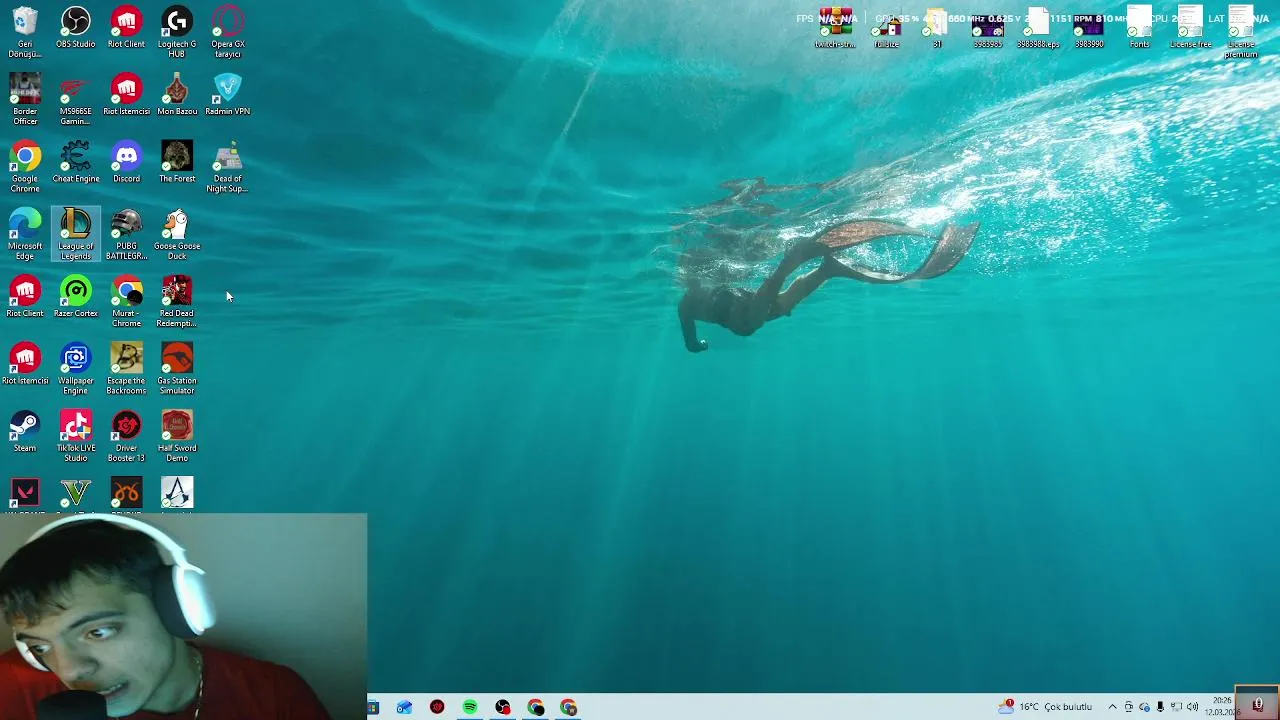Viewport: 1280px width, 720px height.
Task: Open the Goose Goose Duck icon
Action: coord(177,234)
